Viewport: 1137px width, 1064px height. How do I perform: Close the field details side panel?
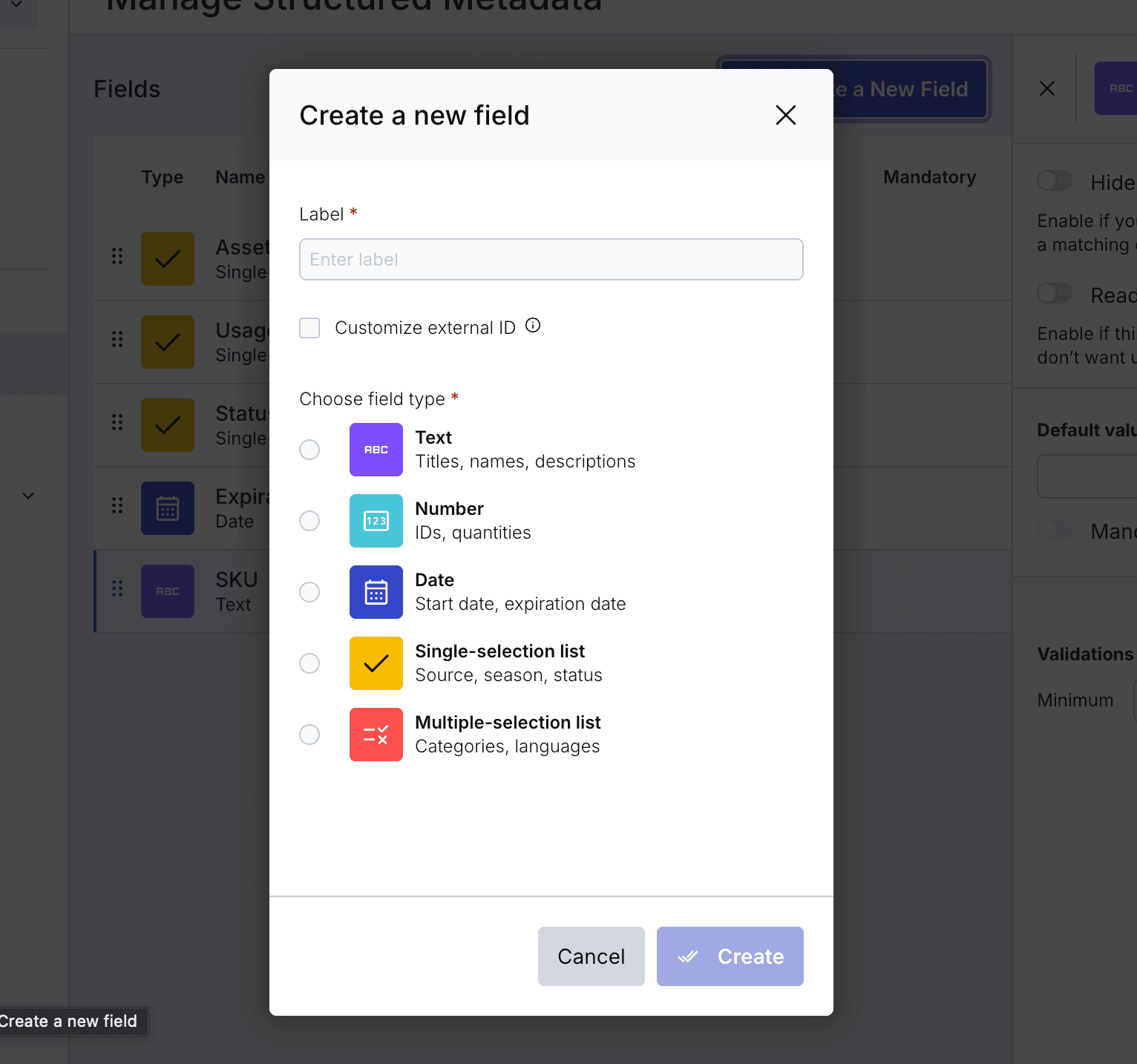pyautogui.click(x=1046, y=88)
